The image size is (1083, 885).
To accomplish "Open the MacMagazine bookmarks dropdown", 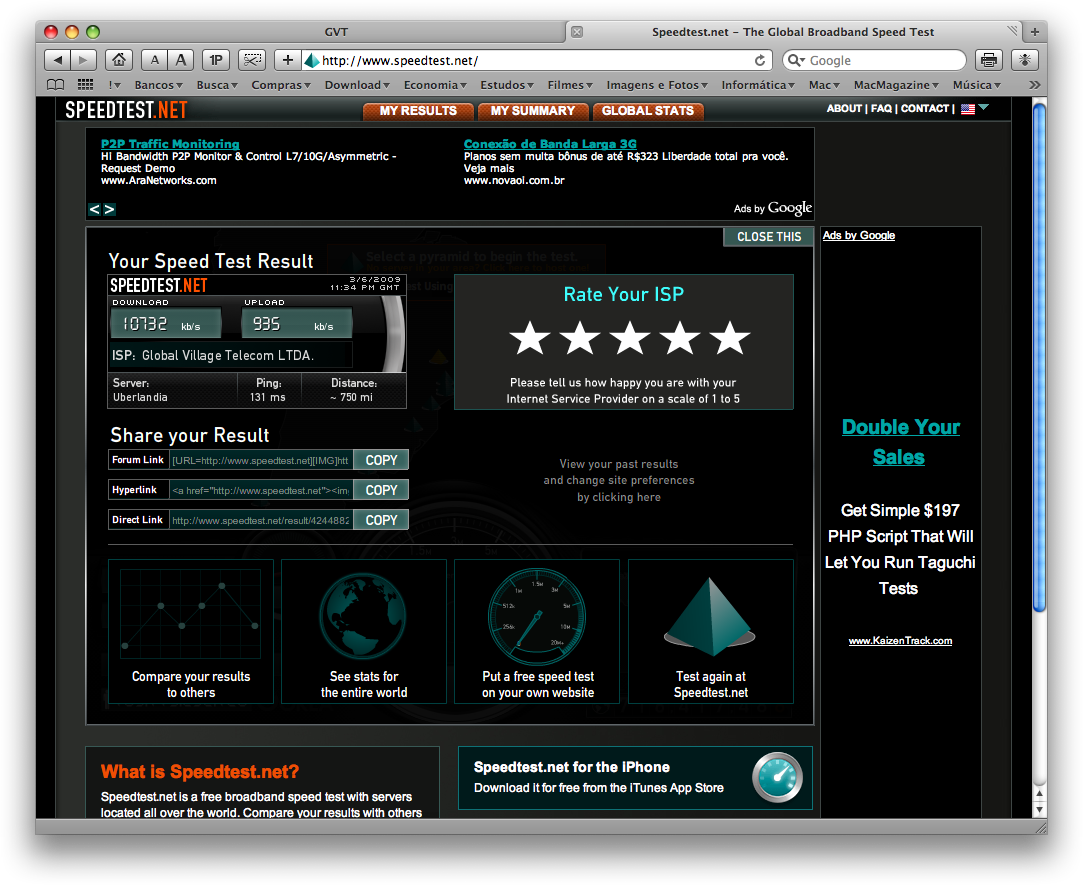I will 896,85.
